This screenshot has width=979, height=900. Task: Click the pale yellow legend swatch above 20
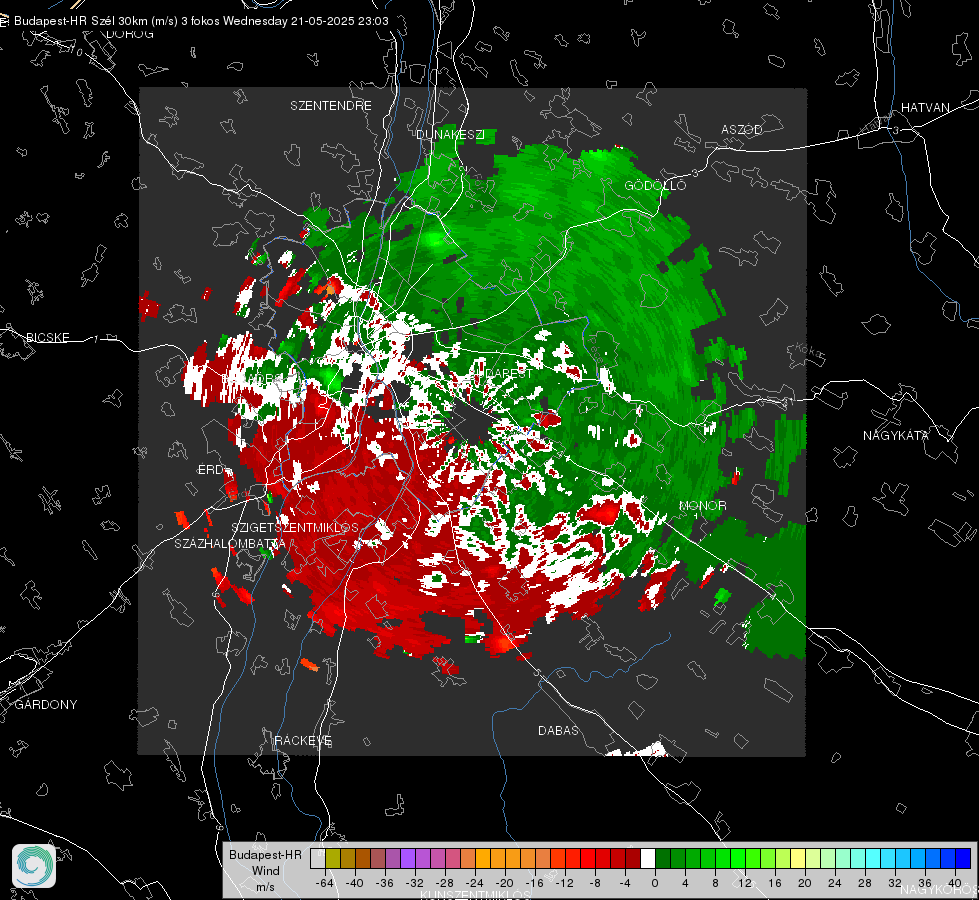(798, 858)
